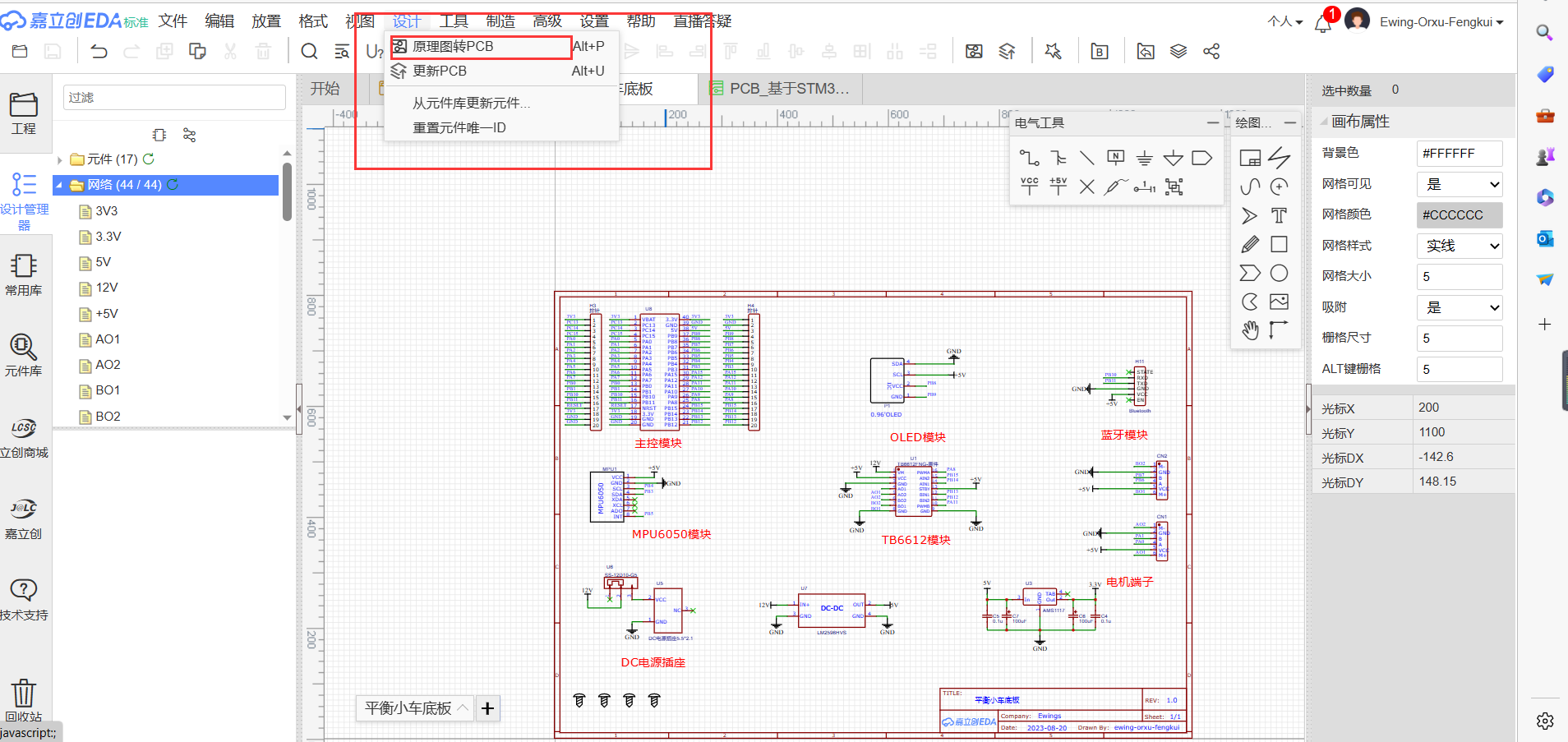The height and width of the screenshot is (742, 1568).
Task: Select the image insert drawing tool
Action: click(x=1279, y=302)
